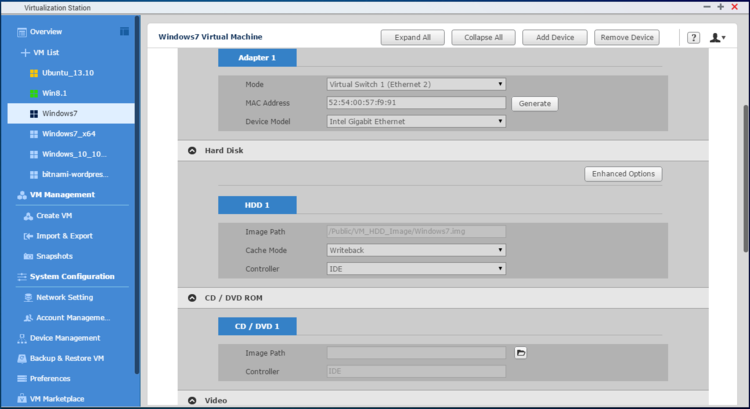Open Enhanced Options for hard disk
Image resolution: width=750 pixels, height=409 pixels.
(x=623, y=174)
